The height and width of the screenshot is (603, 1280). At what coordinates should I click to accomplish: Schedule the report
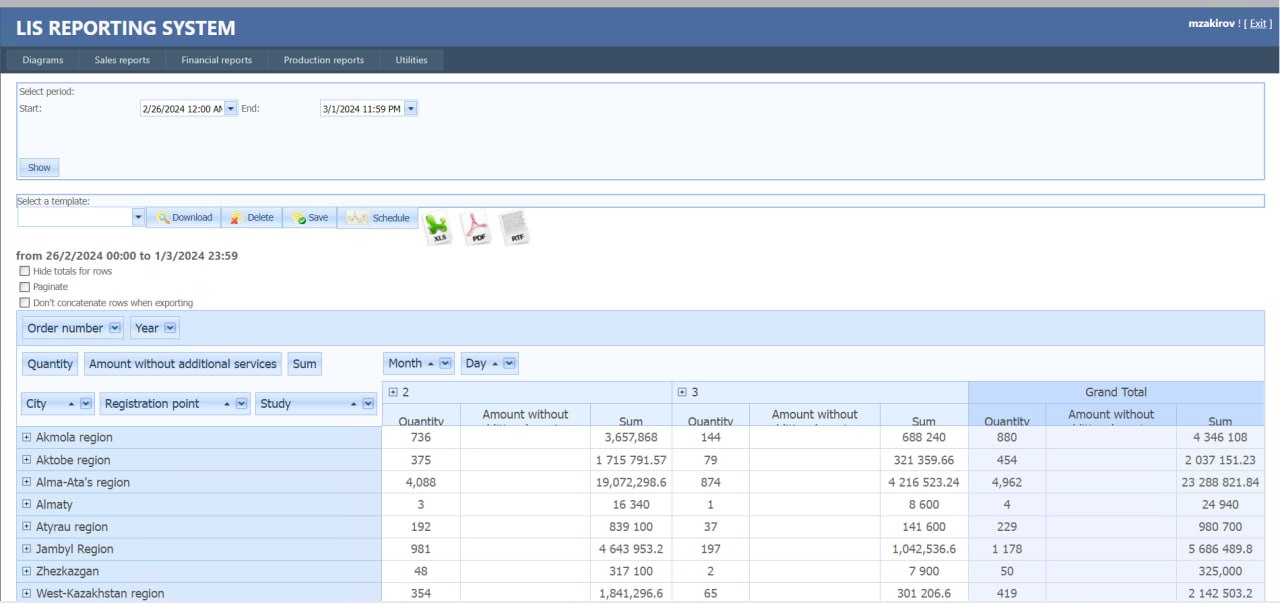pos(379,217)
